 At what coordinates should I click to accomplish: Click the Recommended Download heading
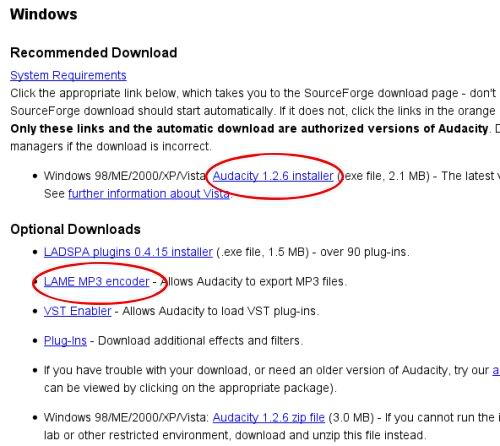point(94,53)
